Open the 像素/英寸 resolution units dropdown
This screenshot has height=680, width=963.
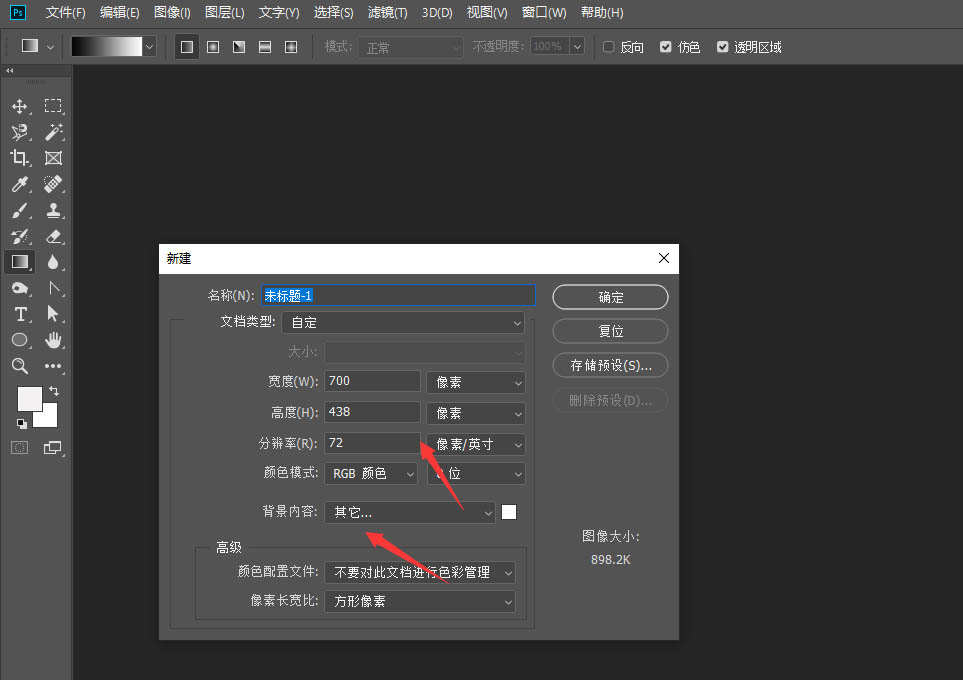pos(475,443)
